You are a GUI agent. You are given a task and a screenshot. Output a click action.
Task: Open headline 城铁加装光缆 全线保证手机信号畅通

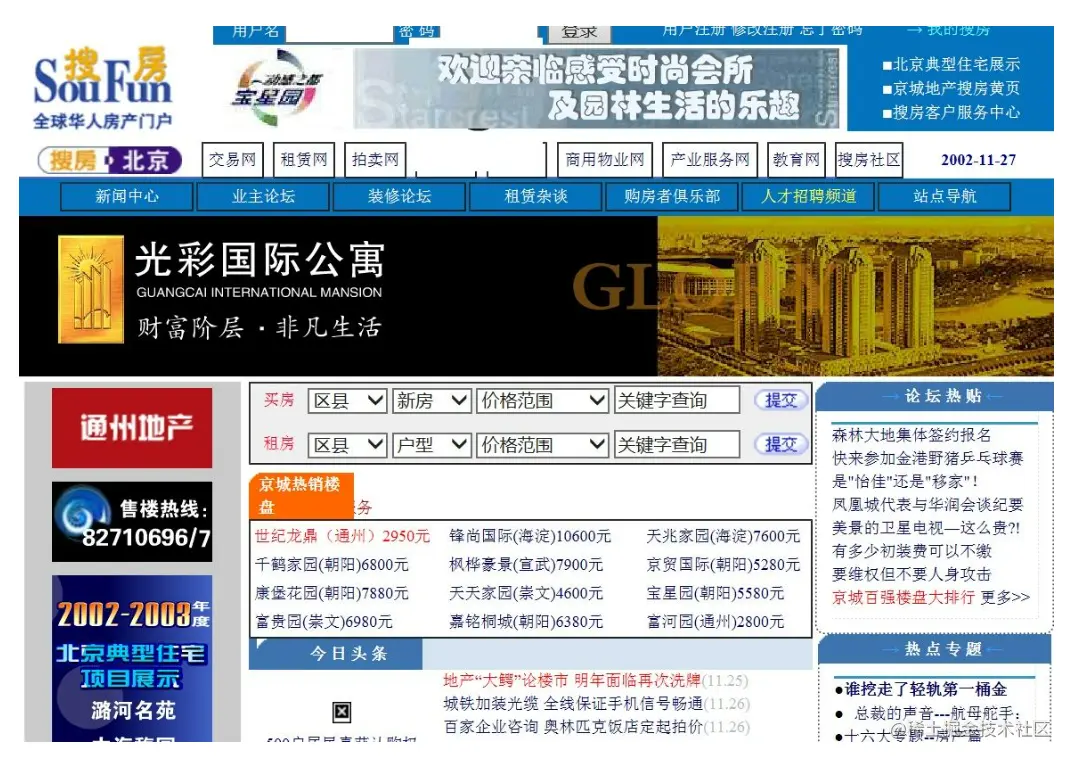pos(573,704)
